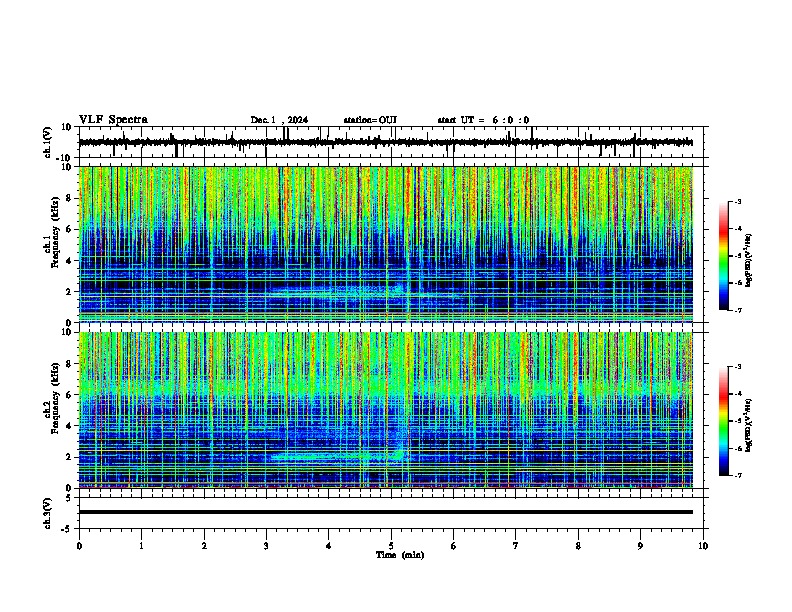Select the "Dec. 1 , 2024" date label

[x=279, y=120]
